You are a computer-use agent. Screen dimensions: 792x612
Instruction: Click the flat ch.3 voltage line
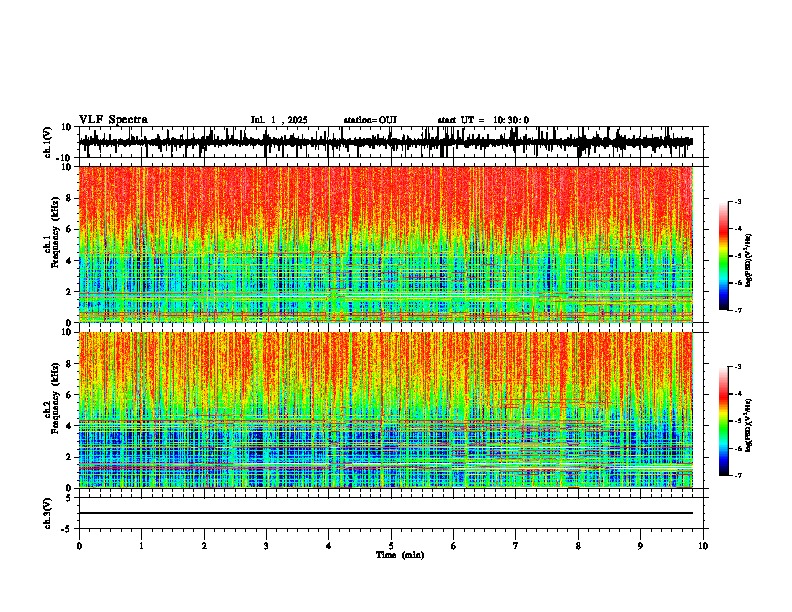click(x=386, y=513)
